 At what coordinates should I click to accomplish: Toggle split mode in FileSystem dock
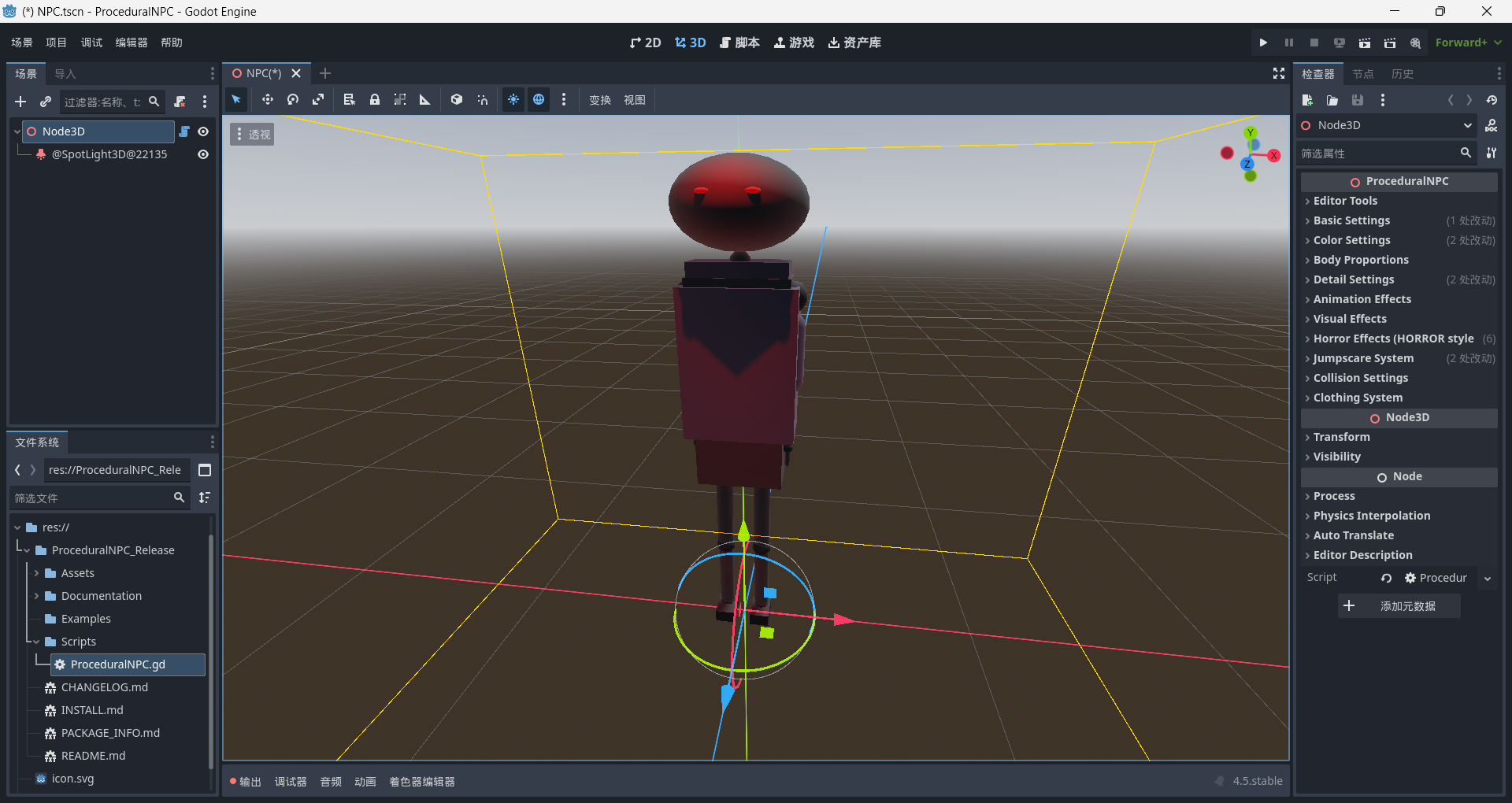(x=205, y=470)
